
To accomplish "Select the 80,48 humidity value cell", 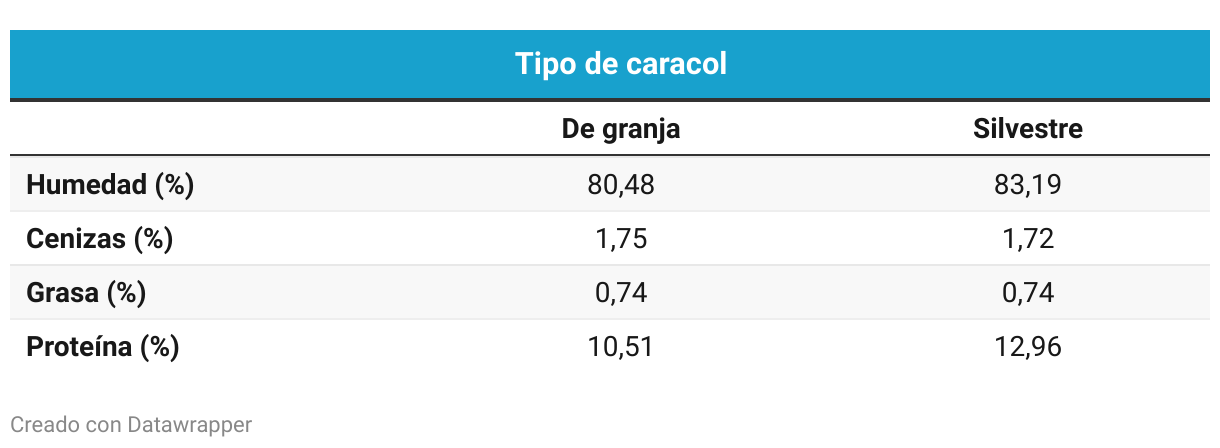I will click(620, 185).
